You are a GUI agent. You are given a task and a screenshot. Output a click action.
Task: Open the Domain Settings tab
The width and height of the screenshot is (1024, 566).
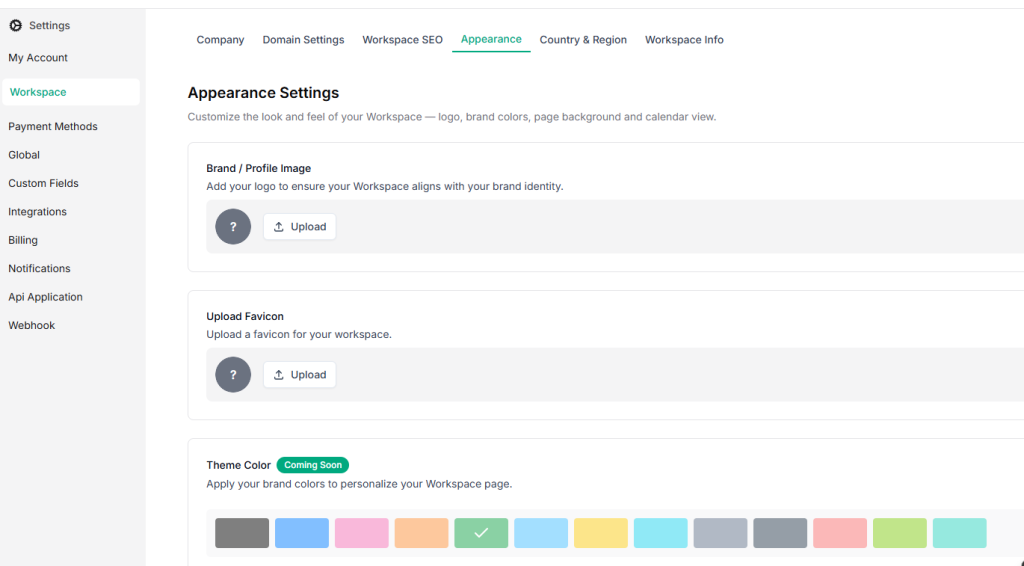(x=303, y=40)
